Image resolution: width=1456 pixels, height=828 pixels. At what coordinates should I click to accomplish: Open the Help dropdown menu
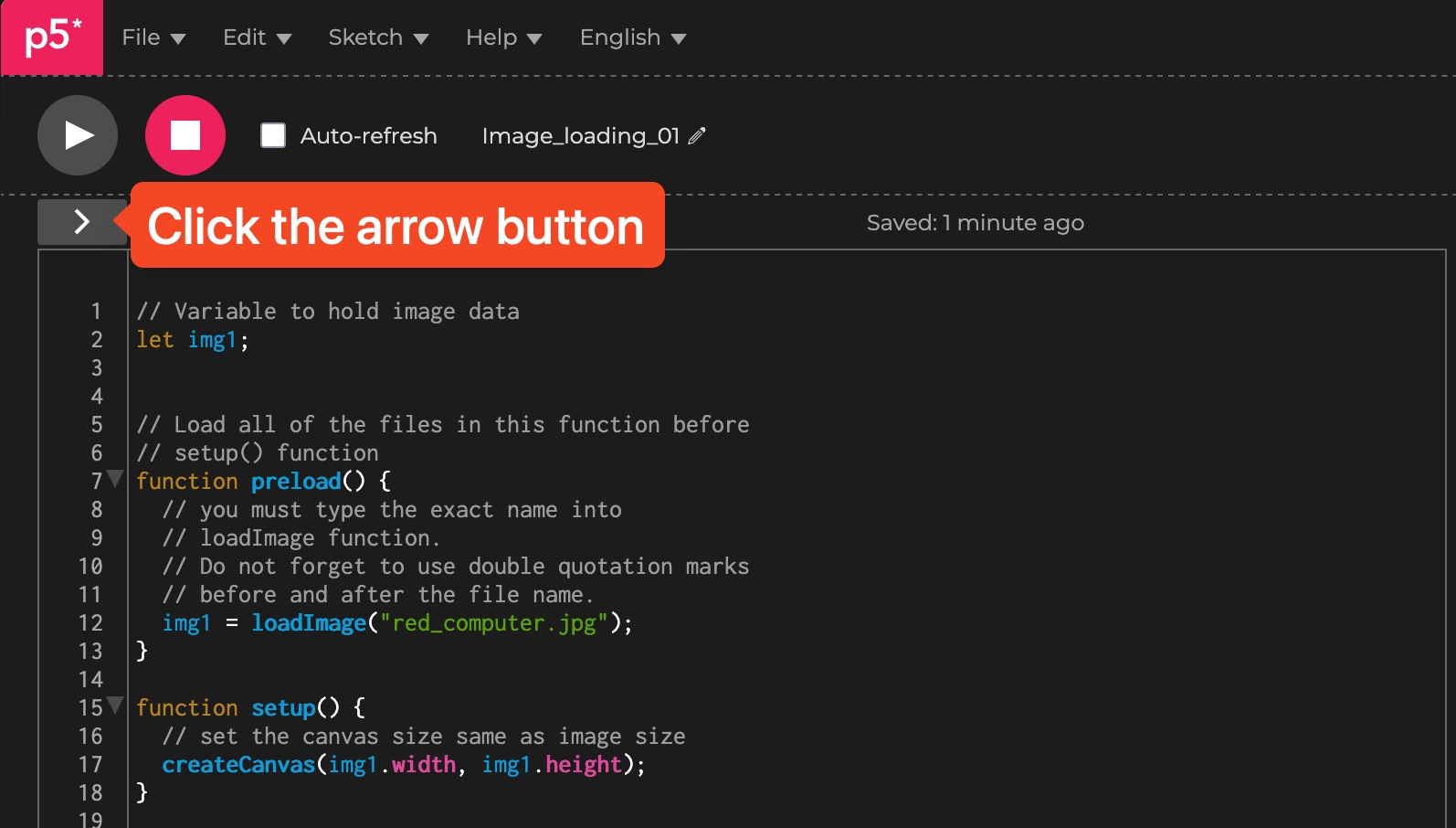coord(503,37)
